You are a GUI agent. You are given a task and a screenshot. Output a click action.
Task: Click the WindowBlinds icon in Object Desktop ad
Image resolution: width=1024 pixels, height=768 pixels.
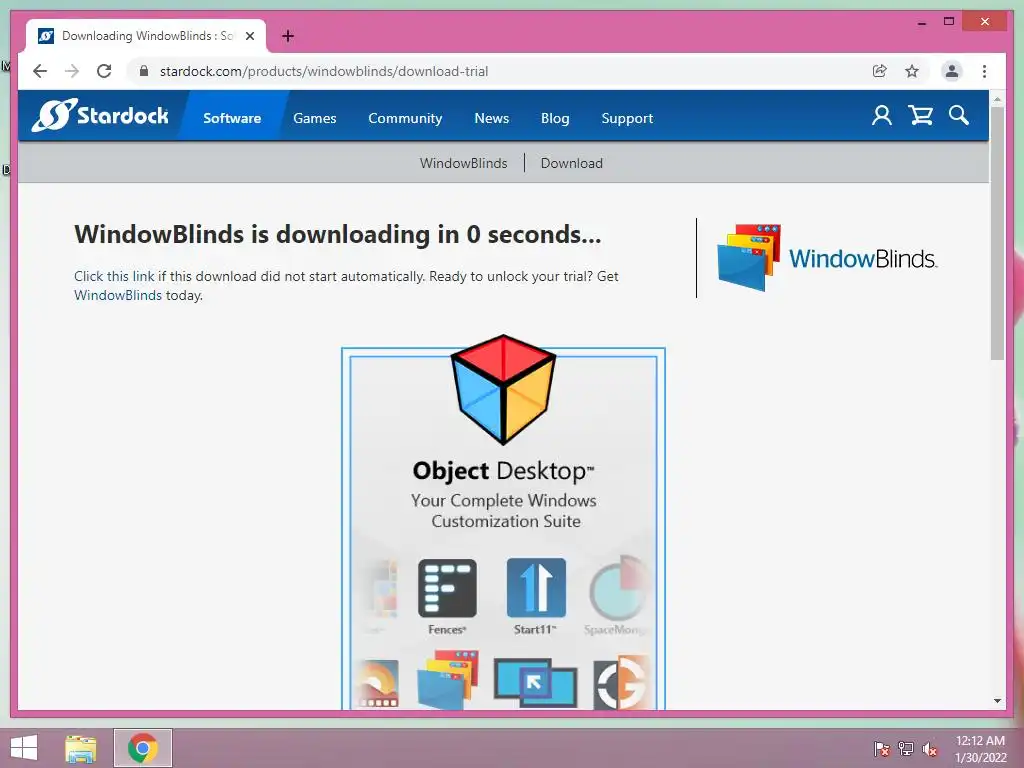tap(448, 679)
